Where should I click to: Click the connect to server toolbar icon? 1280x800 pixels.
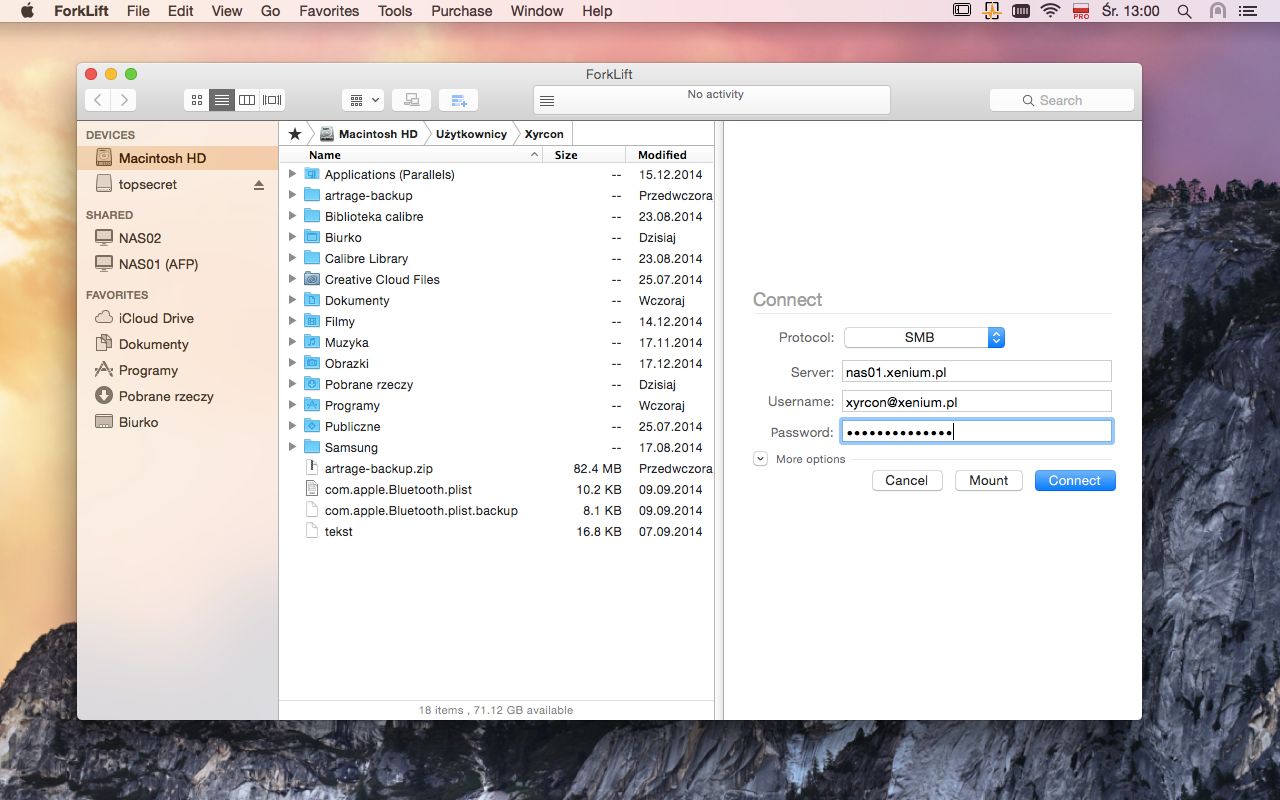[x=411, y=100]
